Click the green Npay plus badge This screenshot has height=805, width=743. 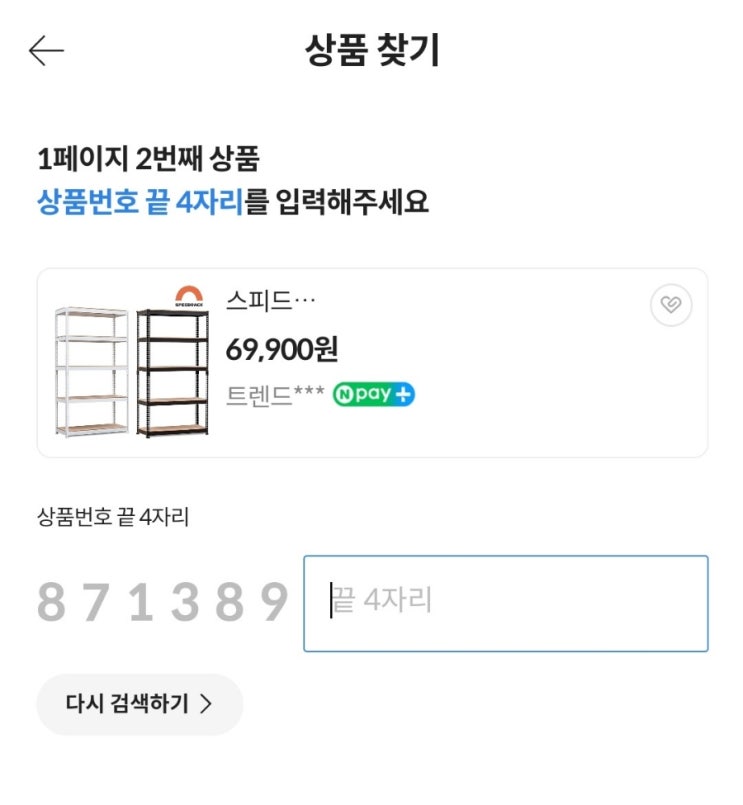[374, 395]
